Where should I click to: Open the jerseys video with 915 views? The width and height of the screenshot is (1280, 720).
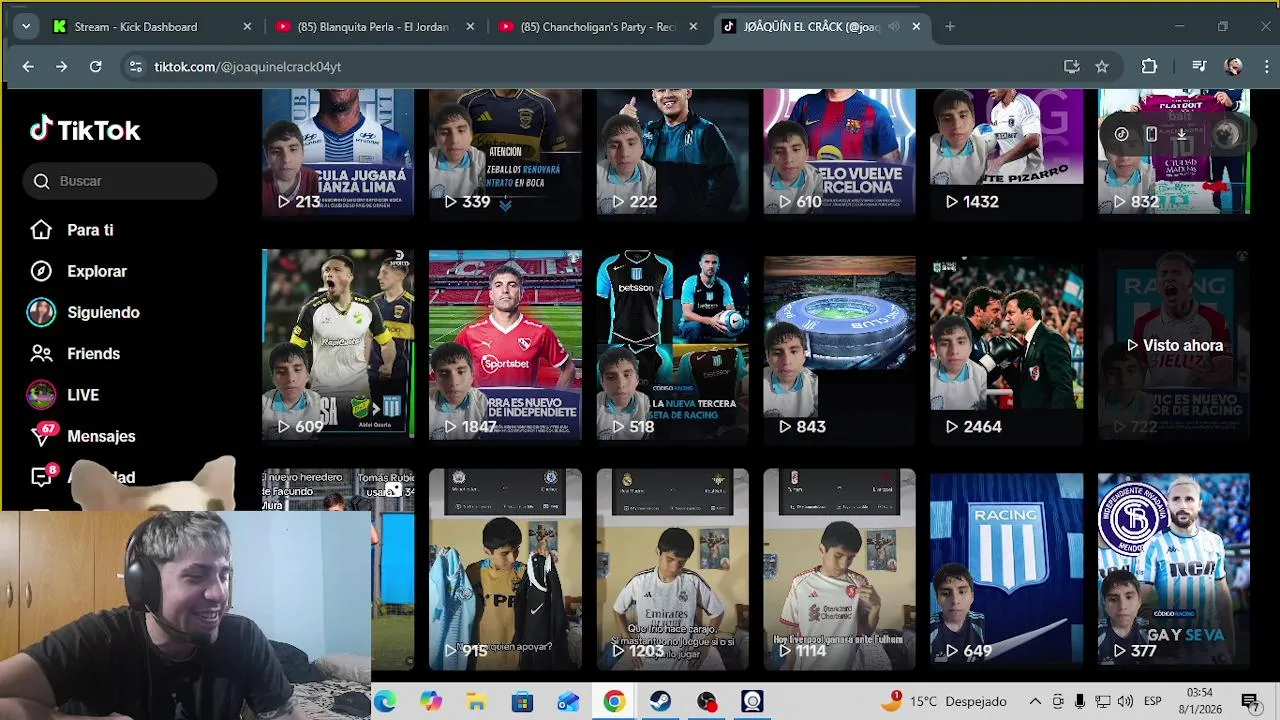[505, 569]
